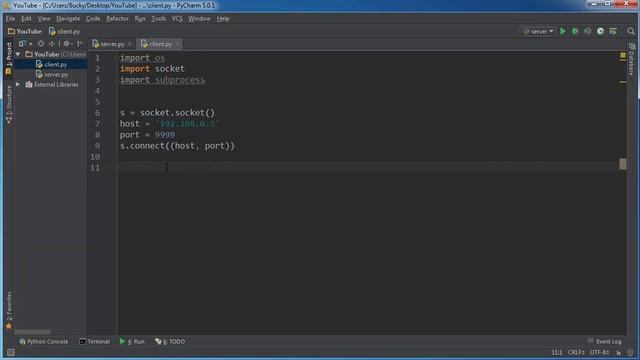Image resolution: width=640 pixels, height=360 pixels.
Task: Click cursor position 11:1 in status bar
Action: 557,352
